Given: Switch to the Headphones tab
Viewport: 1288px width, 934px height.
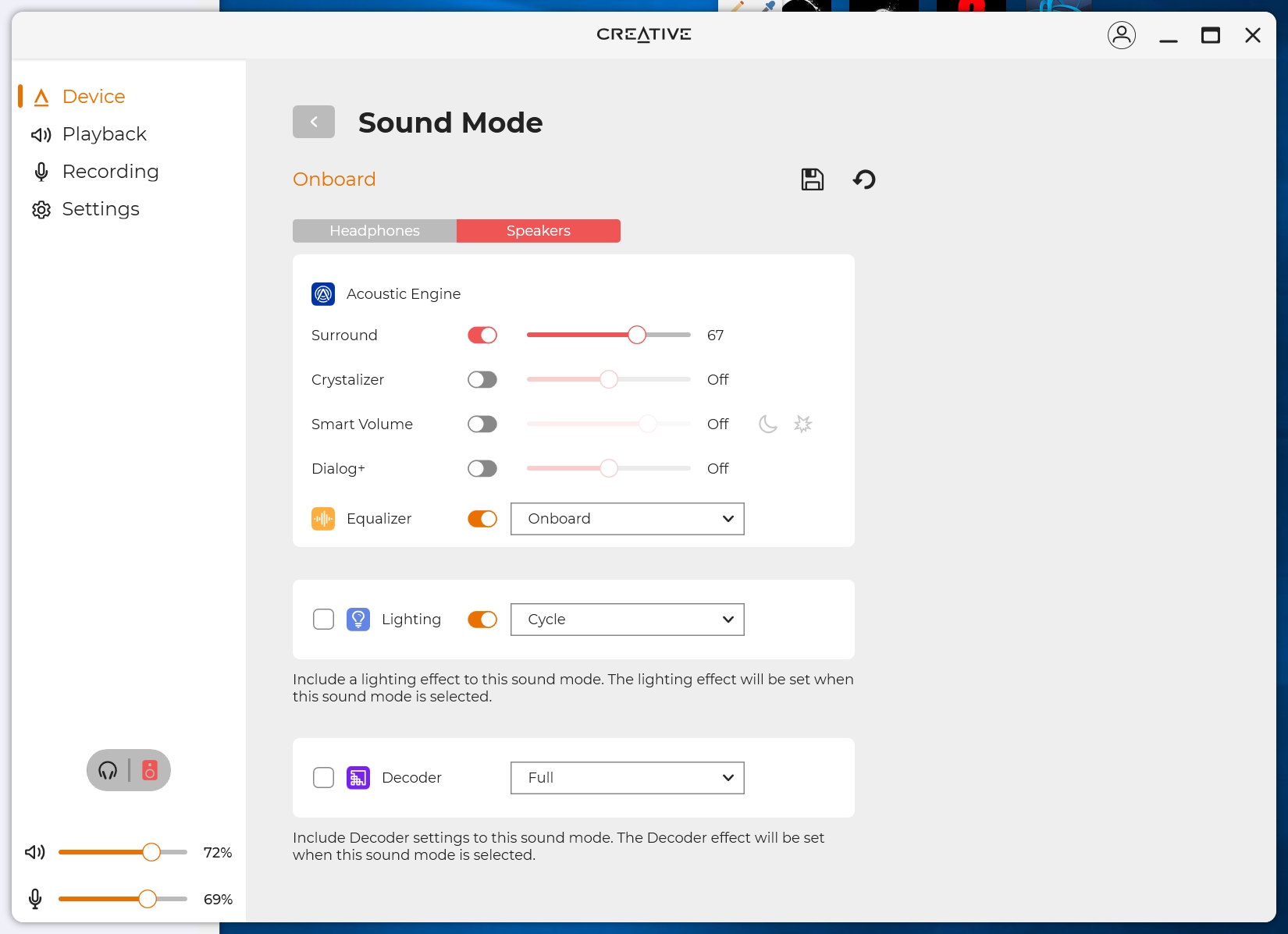Looking at the screenshot, I should pyautogui.click(x=375, y=231).
